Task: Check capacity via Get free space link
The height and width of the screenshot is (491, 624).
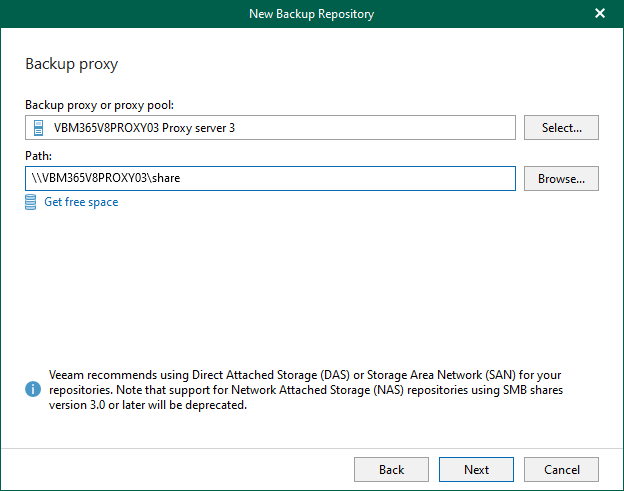Action: click(x=81, y=202)
